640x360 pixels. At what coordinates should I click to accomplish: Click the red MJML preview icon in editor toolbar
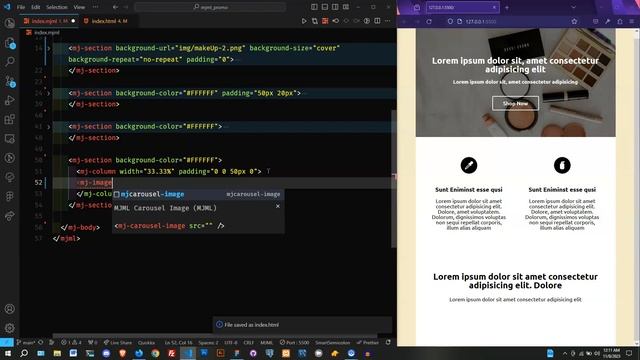click(325, 21)
